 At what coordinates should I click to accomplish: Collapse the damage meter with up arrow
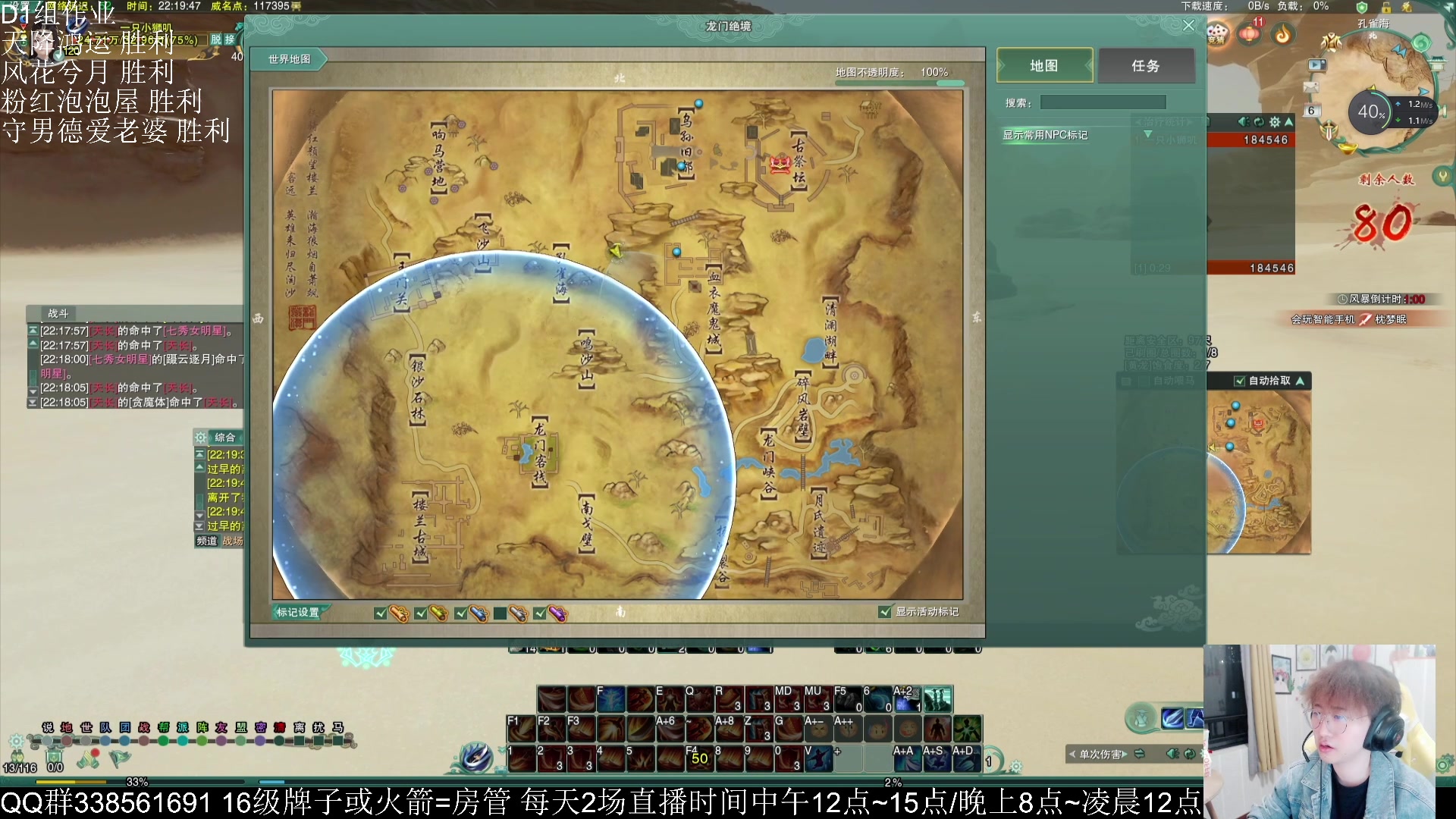(x=1289, y=122)
